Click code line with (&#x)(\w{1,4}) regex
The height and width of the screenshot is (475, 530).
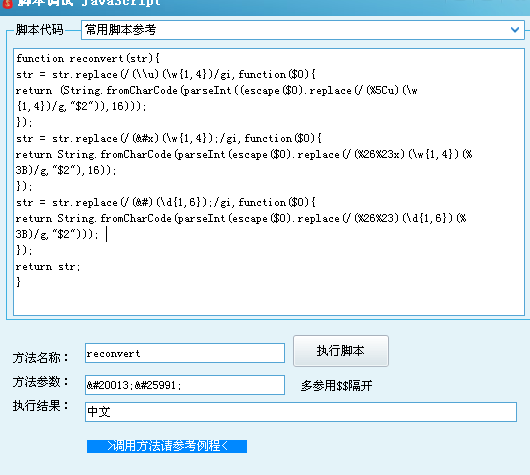tap(168, 139)
